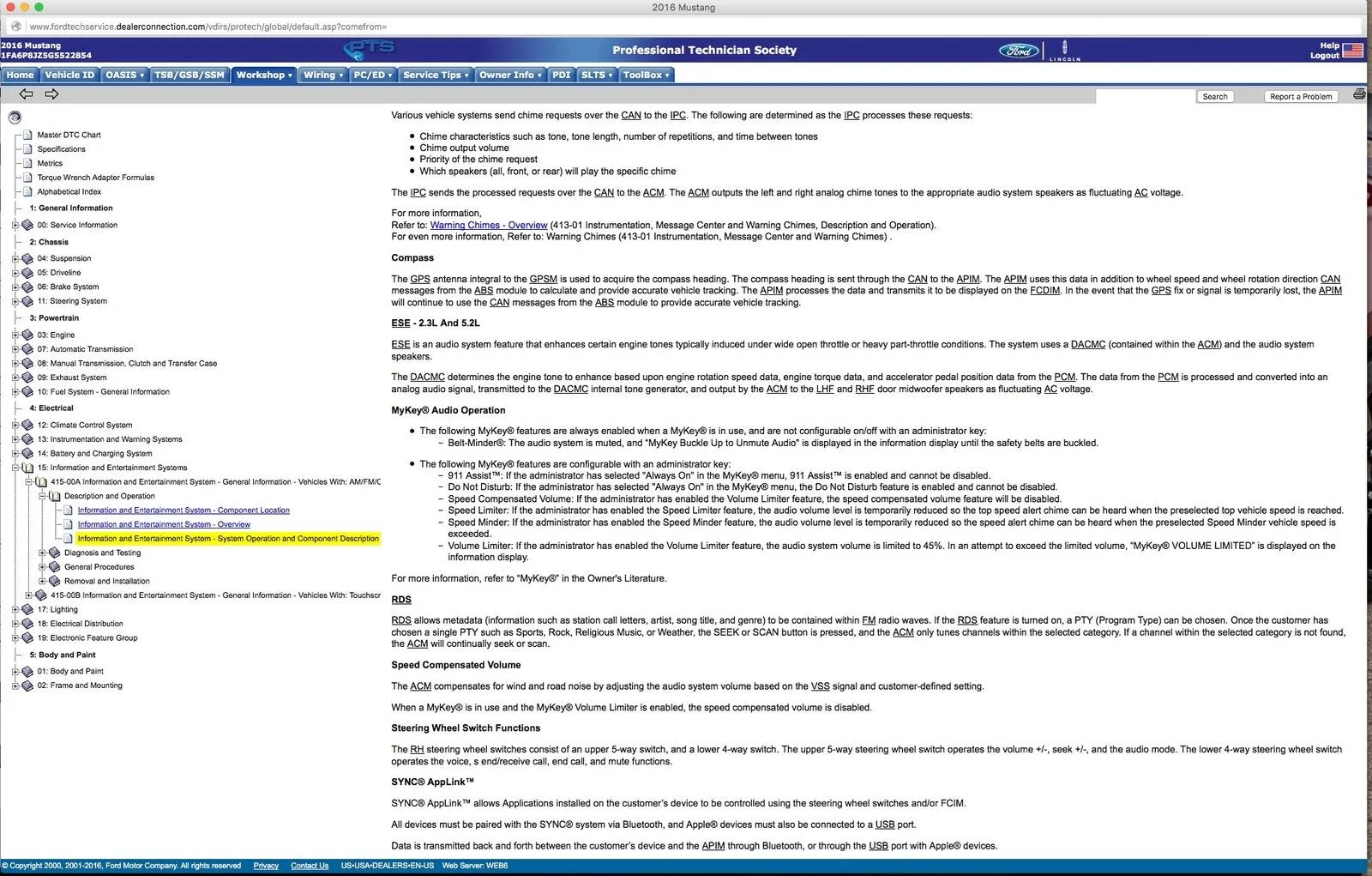Screen dimensions: 1372x876
Task: Expand the Diagnosis and Testing node
Action: [x=42, y=553]
